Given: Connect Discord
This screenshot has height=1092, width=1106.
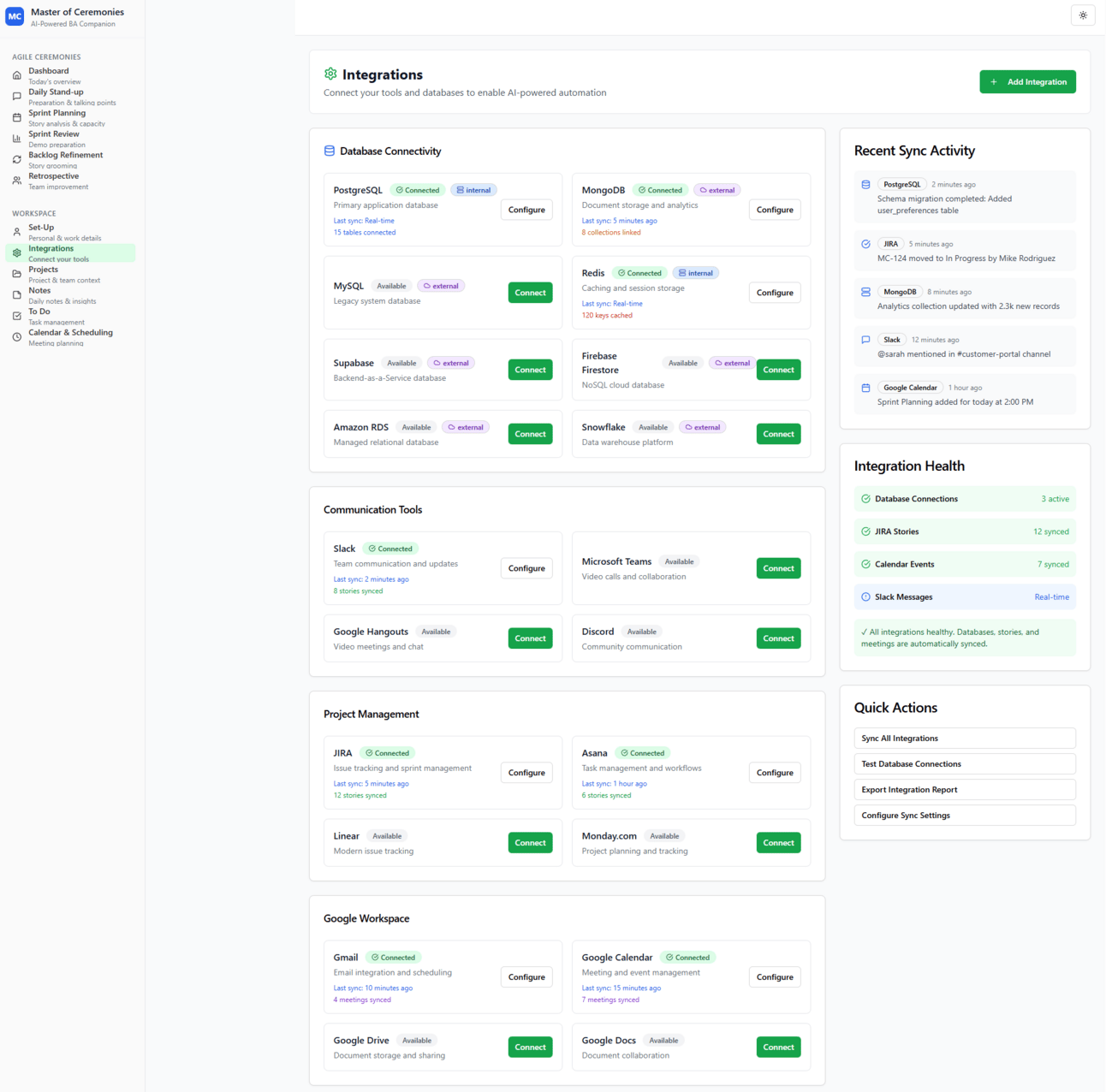Looking at the screenshot, I should (x=779, y=638).
